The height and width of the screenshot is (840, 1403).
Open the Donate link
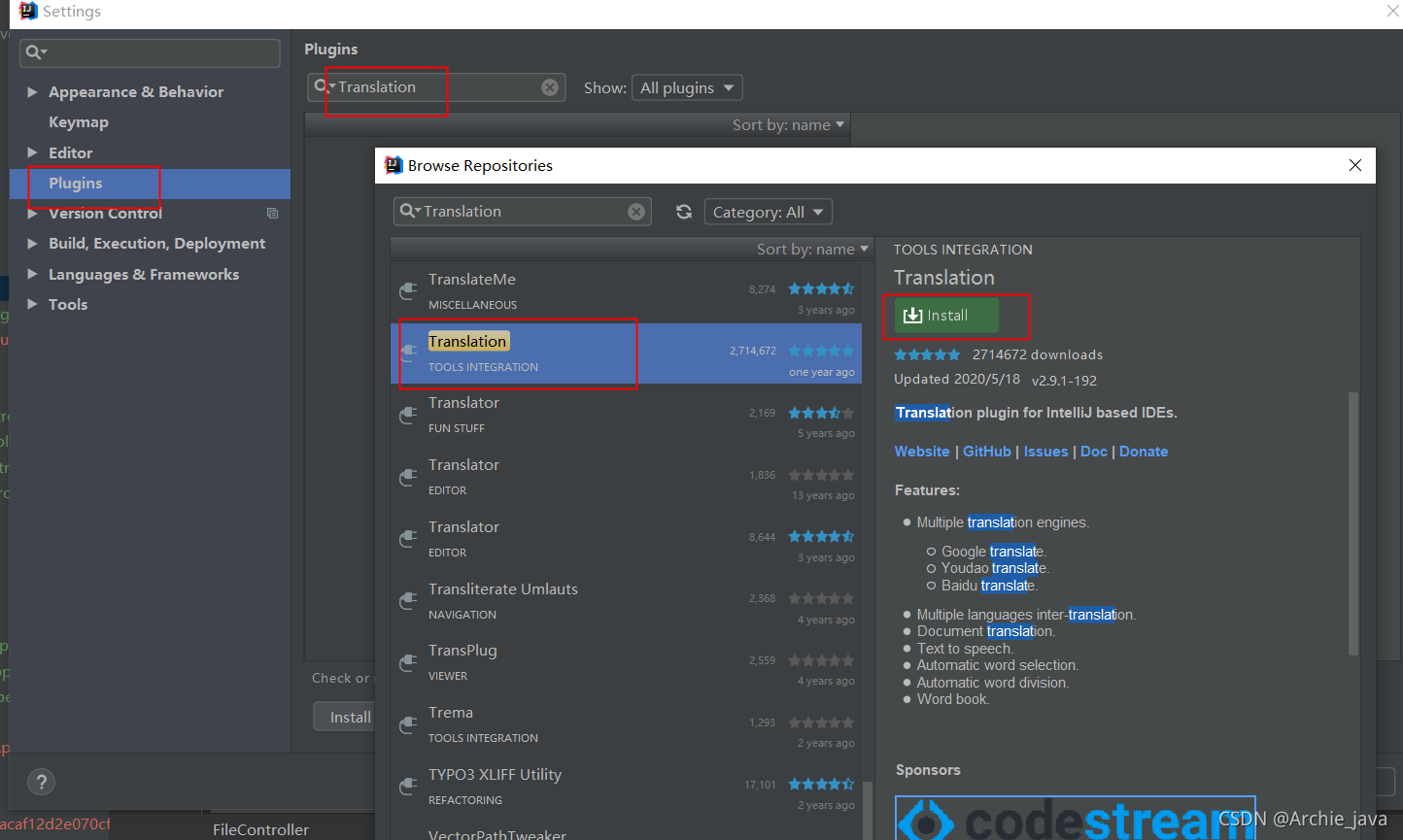click(1144, 452)
